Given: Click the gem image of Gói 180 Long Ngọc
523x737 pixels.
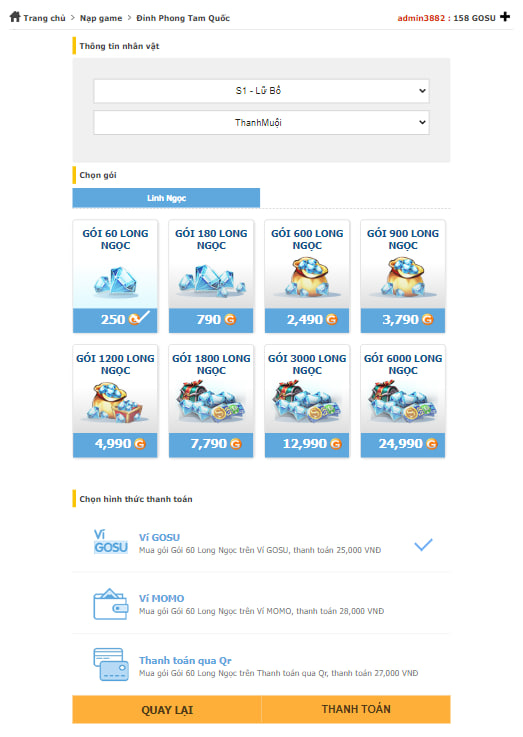Looking at the screenshot, I should pos(211,280).
